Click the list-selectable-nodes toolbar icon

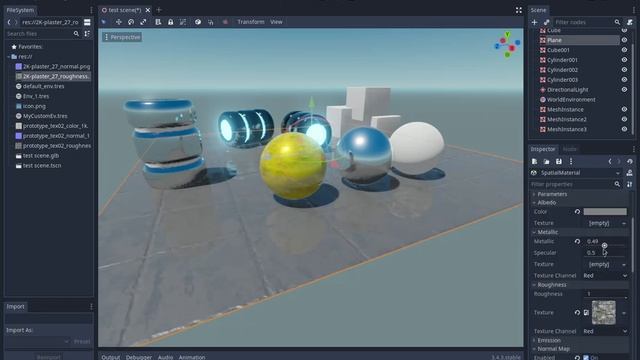158,22
